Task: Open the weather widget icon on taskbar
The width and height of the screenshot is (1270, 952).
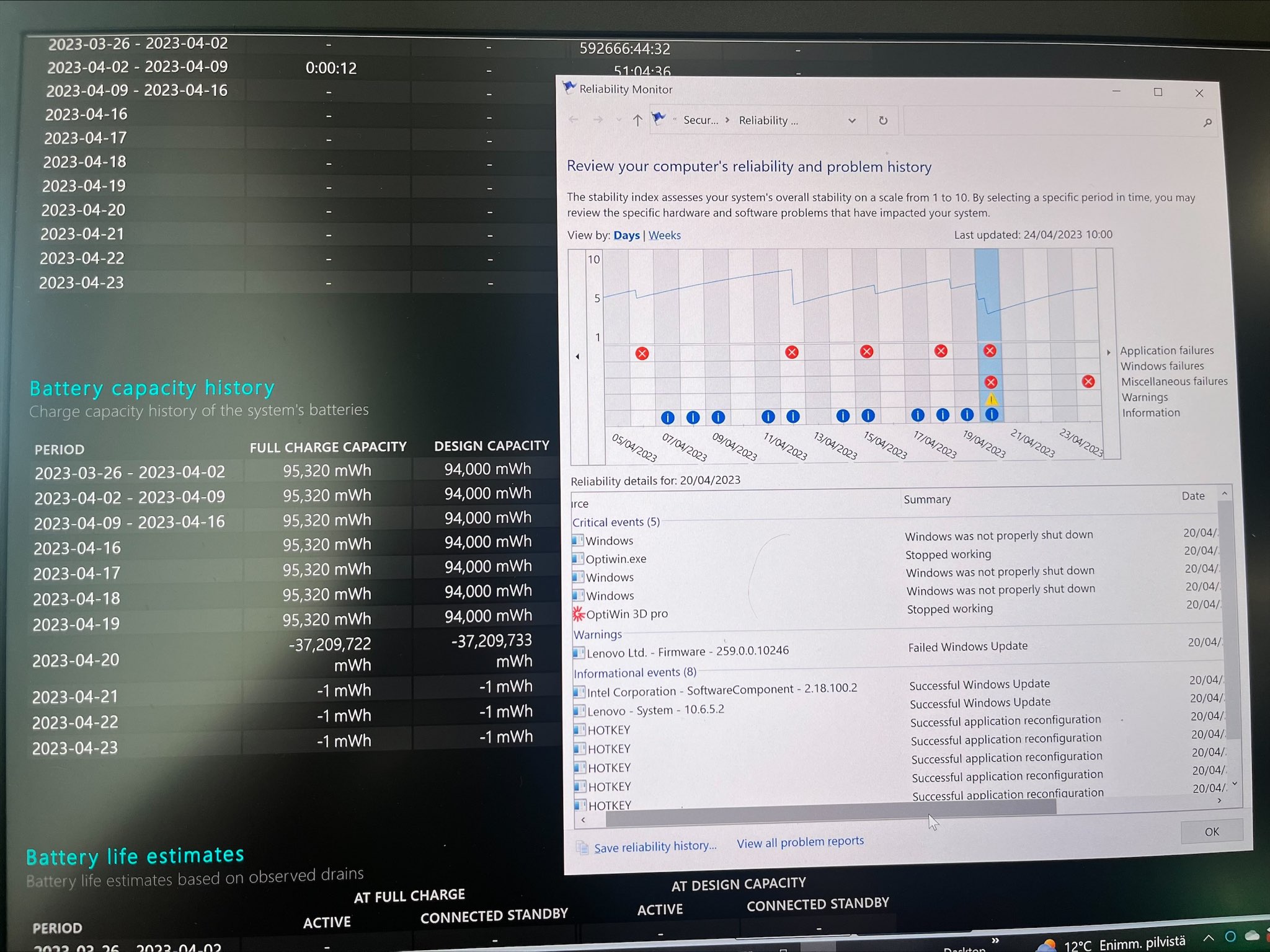Action: tap(1046, 945)
